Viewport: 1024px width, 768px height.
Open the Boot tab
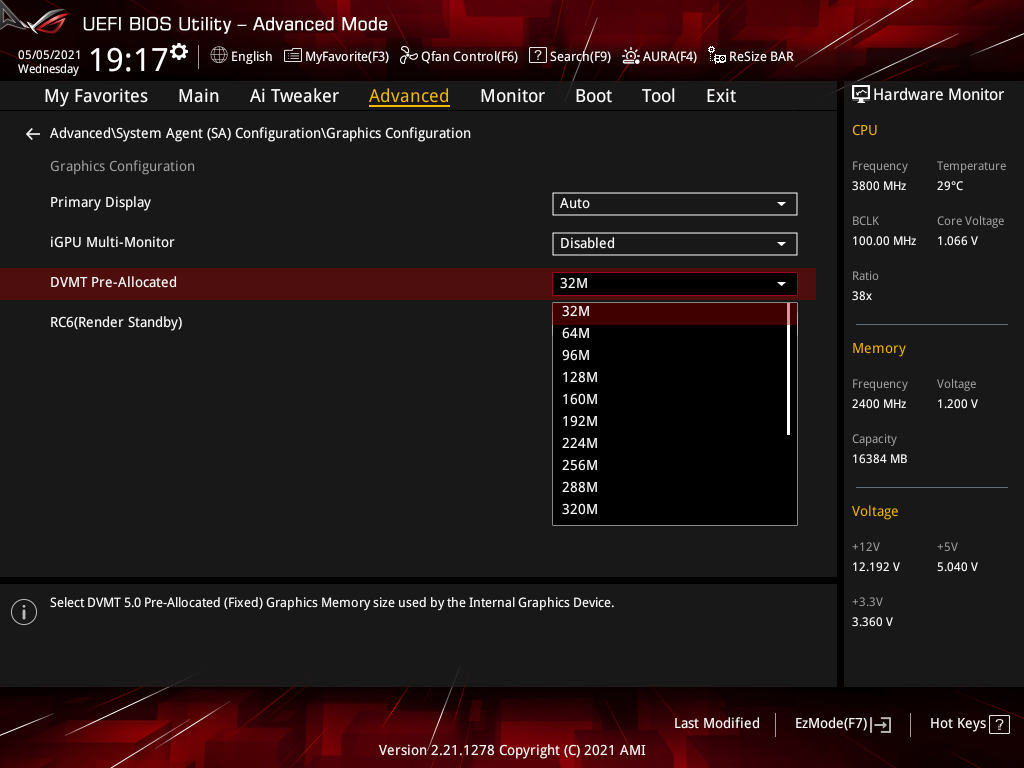(594, 96)
